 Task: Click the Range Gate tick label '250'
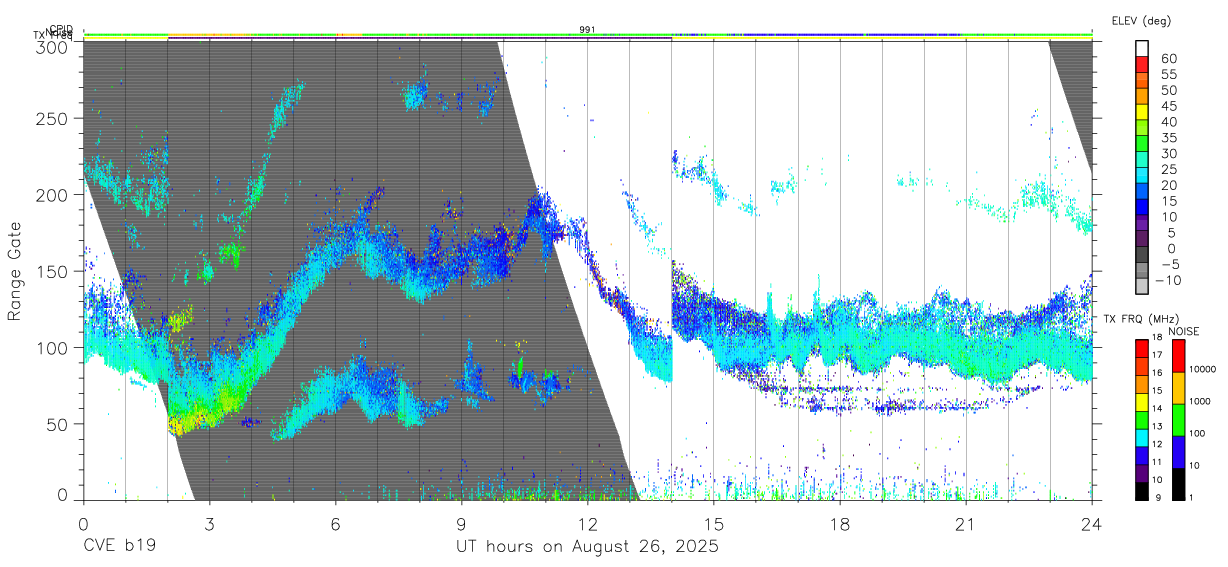54,118
